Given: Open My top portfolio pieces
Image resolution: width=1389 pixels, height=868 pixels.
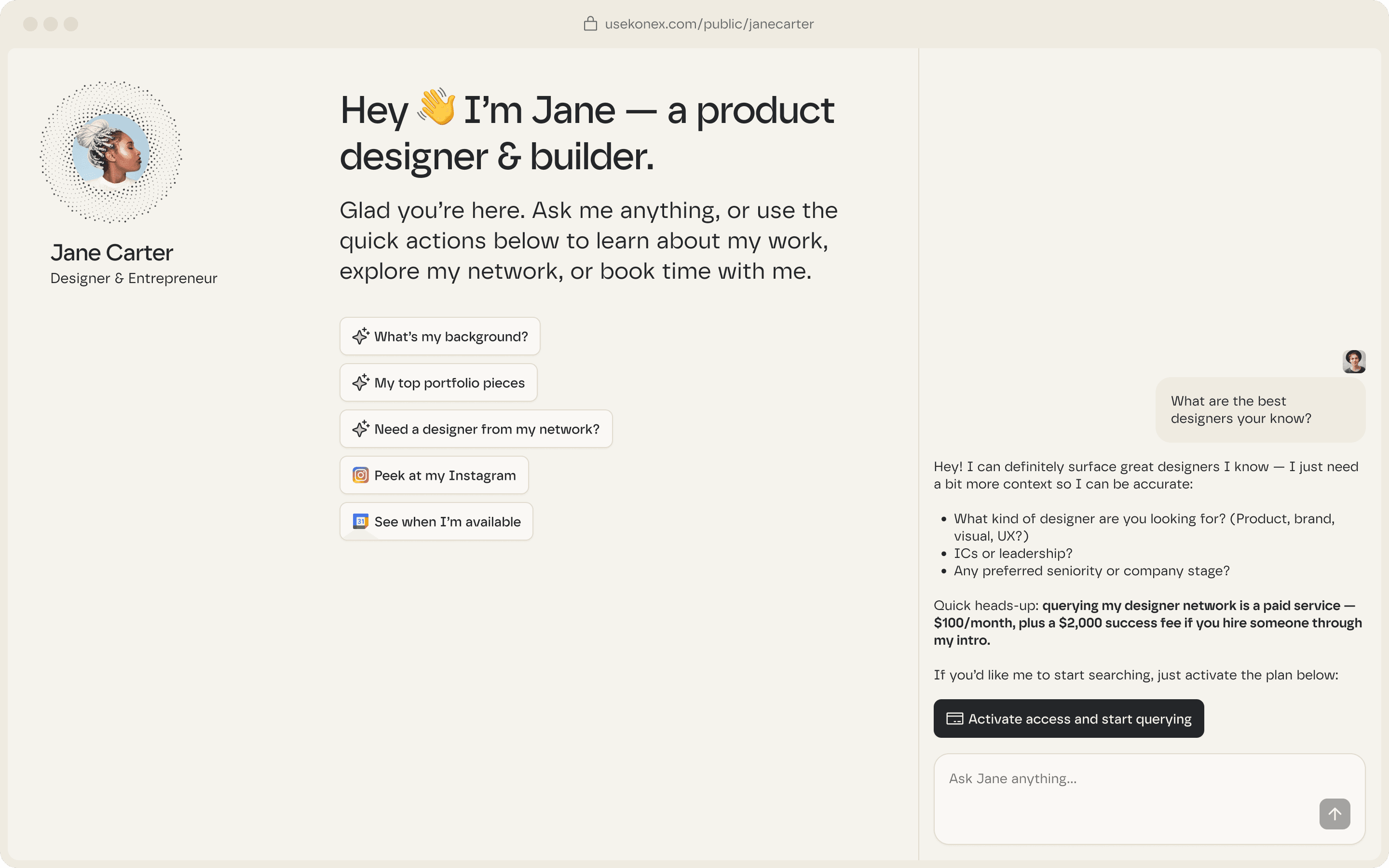Looking at the screenshot, I should (449, 383).
